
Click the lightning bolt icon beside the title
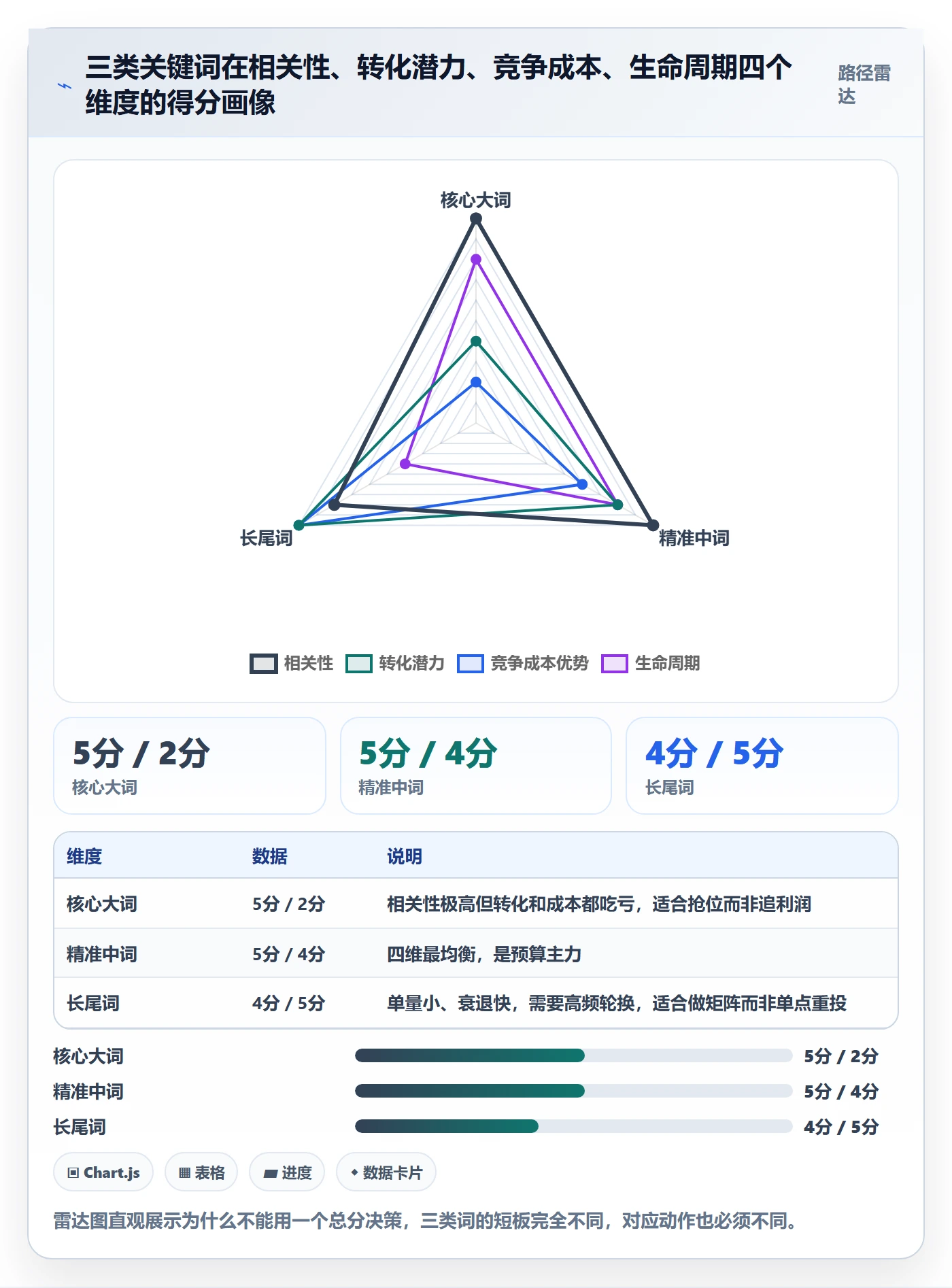(65, 86)
